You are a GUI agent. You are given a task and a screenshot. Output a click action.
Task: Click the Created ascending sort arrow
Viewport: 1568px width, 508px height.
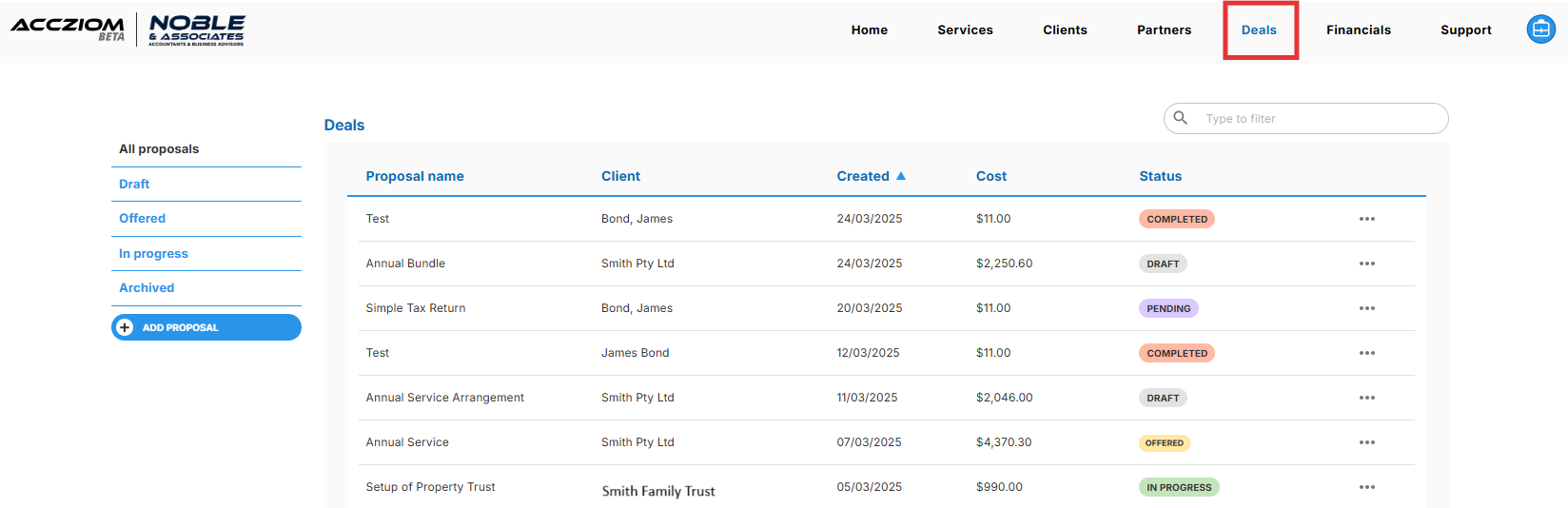pyautogui.click(x=901, y=176)
